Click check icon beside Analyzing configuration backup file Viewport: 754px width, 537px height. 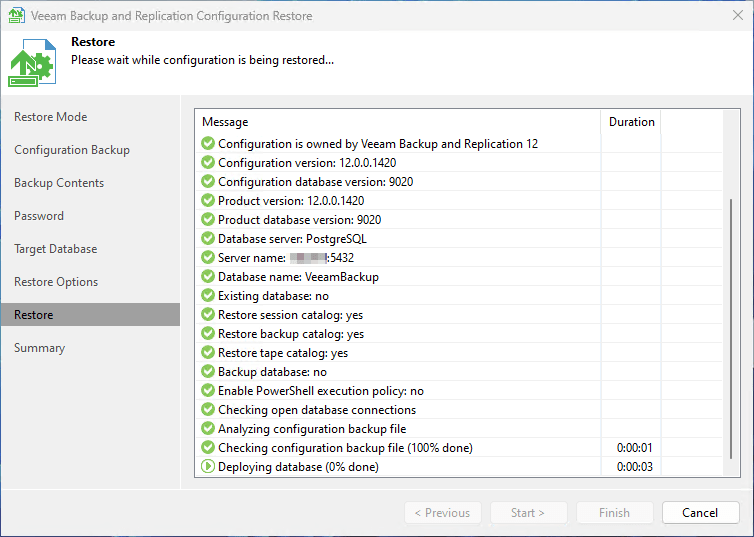[x=208, y=429]
